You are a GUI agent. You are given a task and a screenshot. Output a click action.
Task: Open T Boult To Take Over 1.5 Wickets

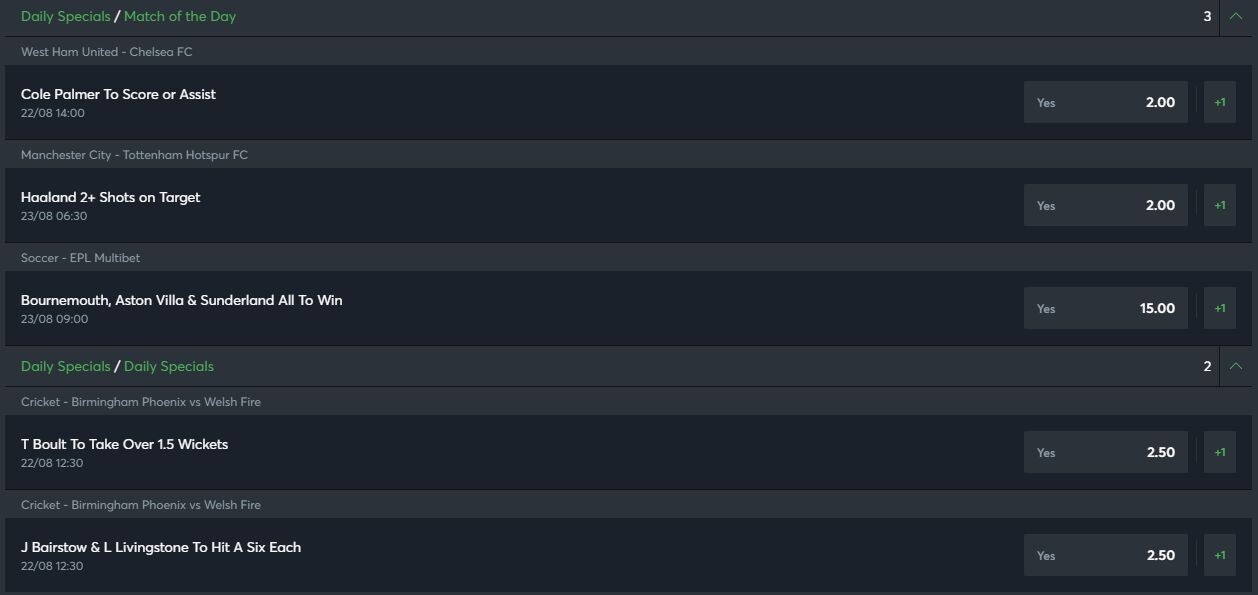pos(124,444)
